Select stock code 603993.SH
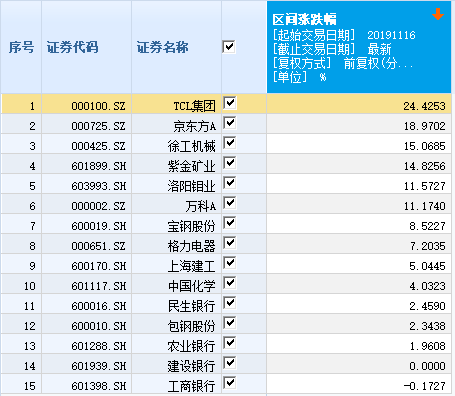The image size is (455, 396). click(x=98, y=186)
